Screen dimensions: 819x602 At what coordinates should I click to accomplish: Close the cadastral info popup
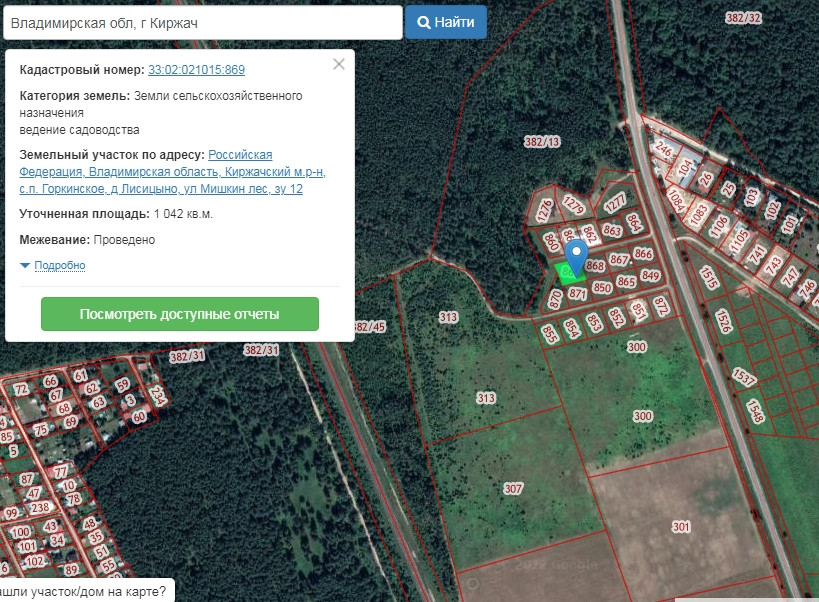point(339,64)
